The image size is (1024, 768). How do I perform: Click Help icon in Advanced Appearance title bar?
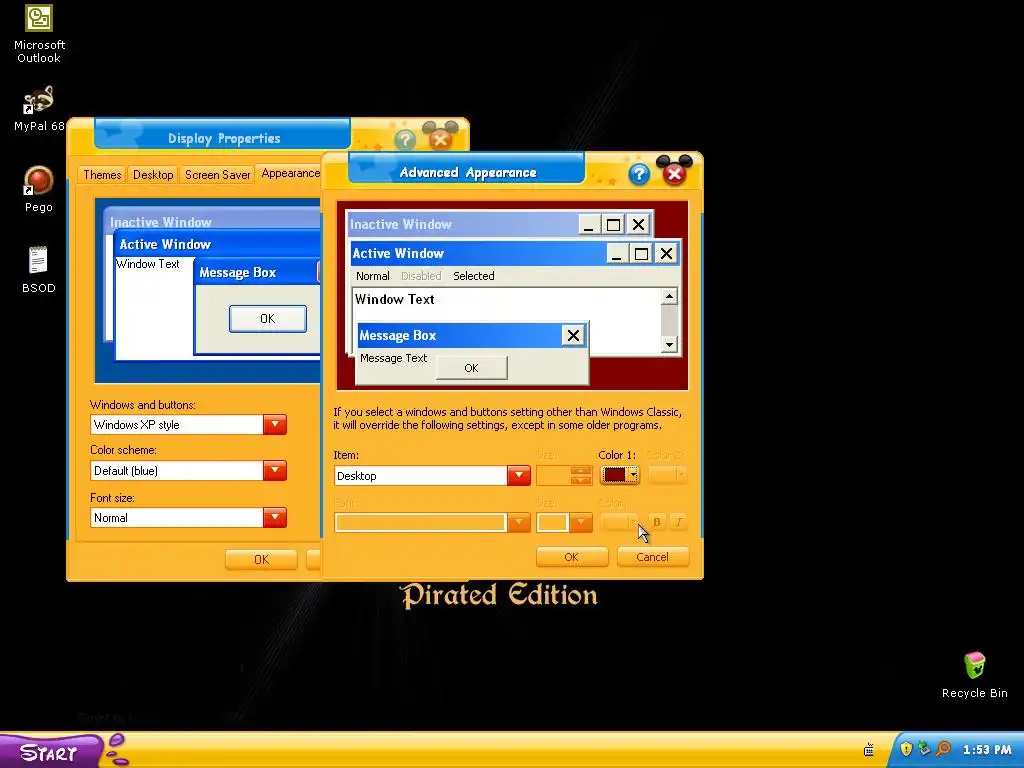tap(639, 174)
